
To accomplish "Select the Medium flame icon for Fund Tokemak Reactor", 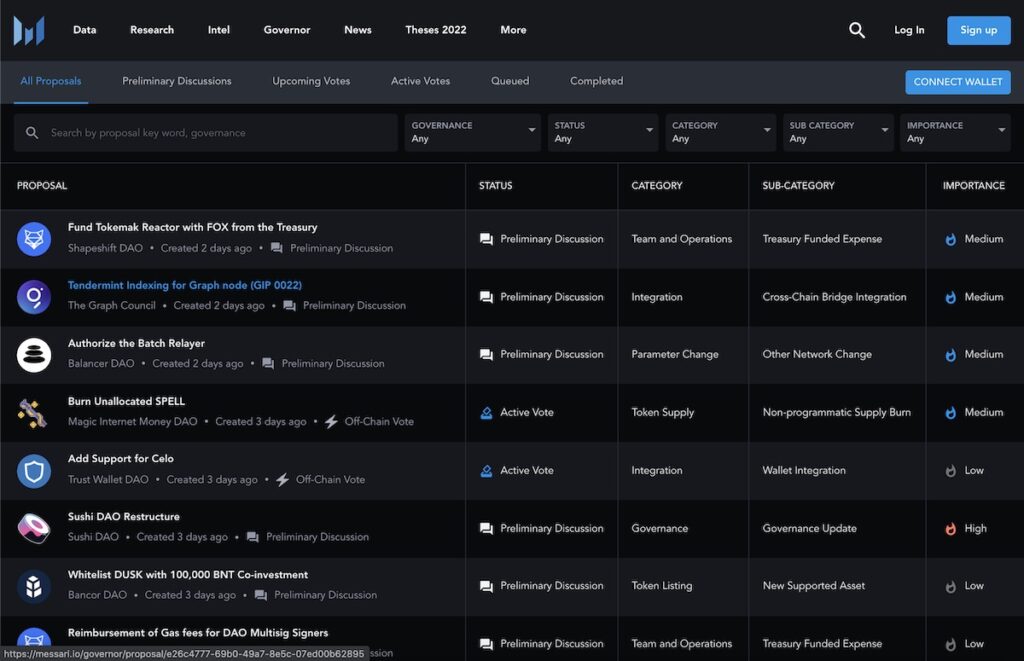I will [951, 239].
